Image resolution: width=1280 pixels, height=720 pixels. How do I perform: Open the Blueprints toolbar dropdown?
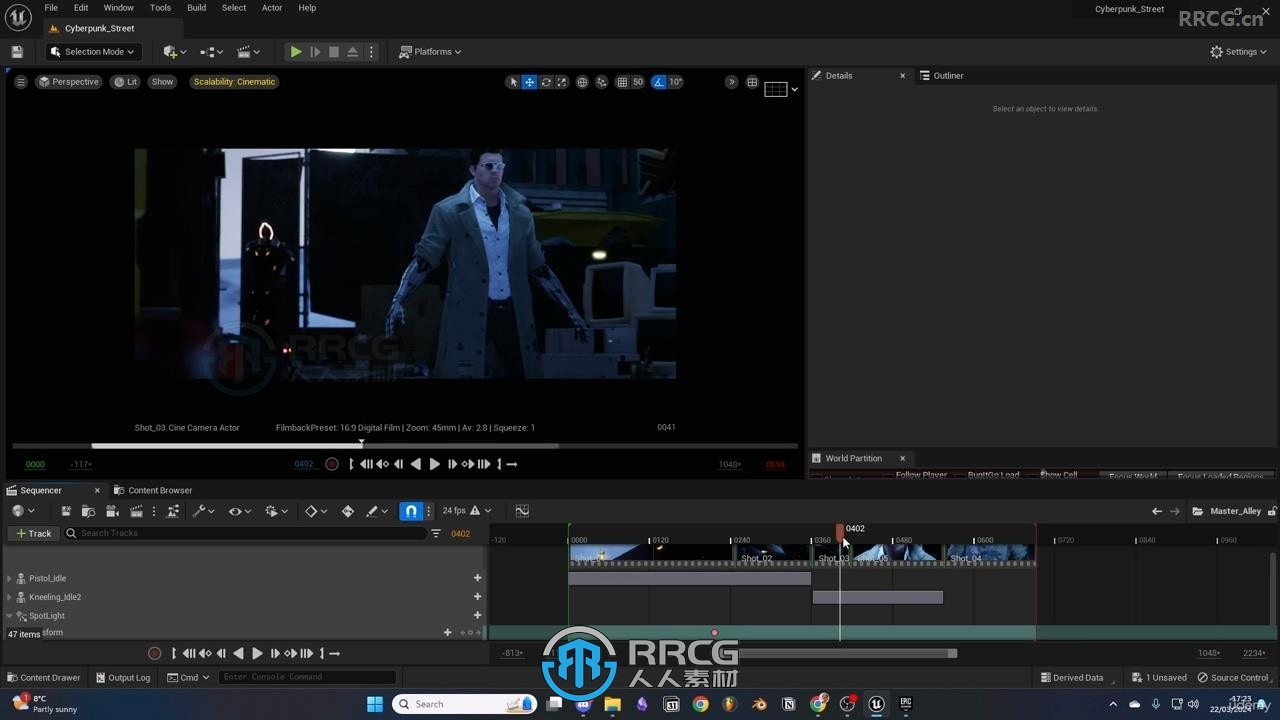click(x=212, y=52)
